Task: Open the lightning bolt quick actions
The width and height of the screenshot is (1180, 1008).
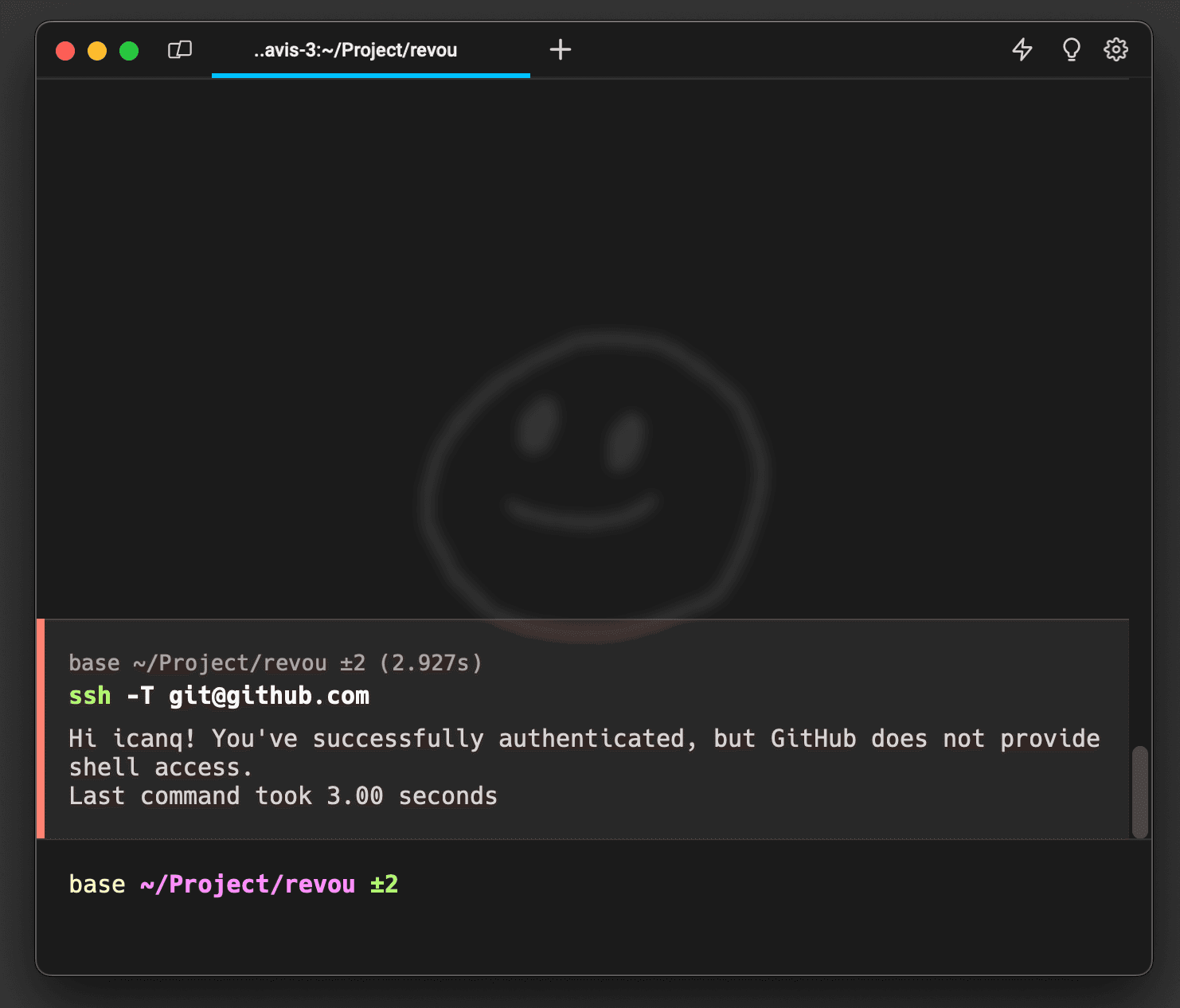Action: 1022,49
